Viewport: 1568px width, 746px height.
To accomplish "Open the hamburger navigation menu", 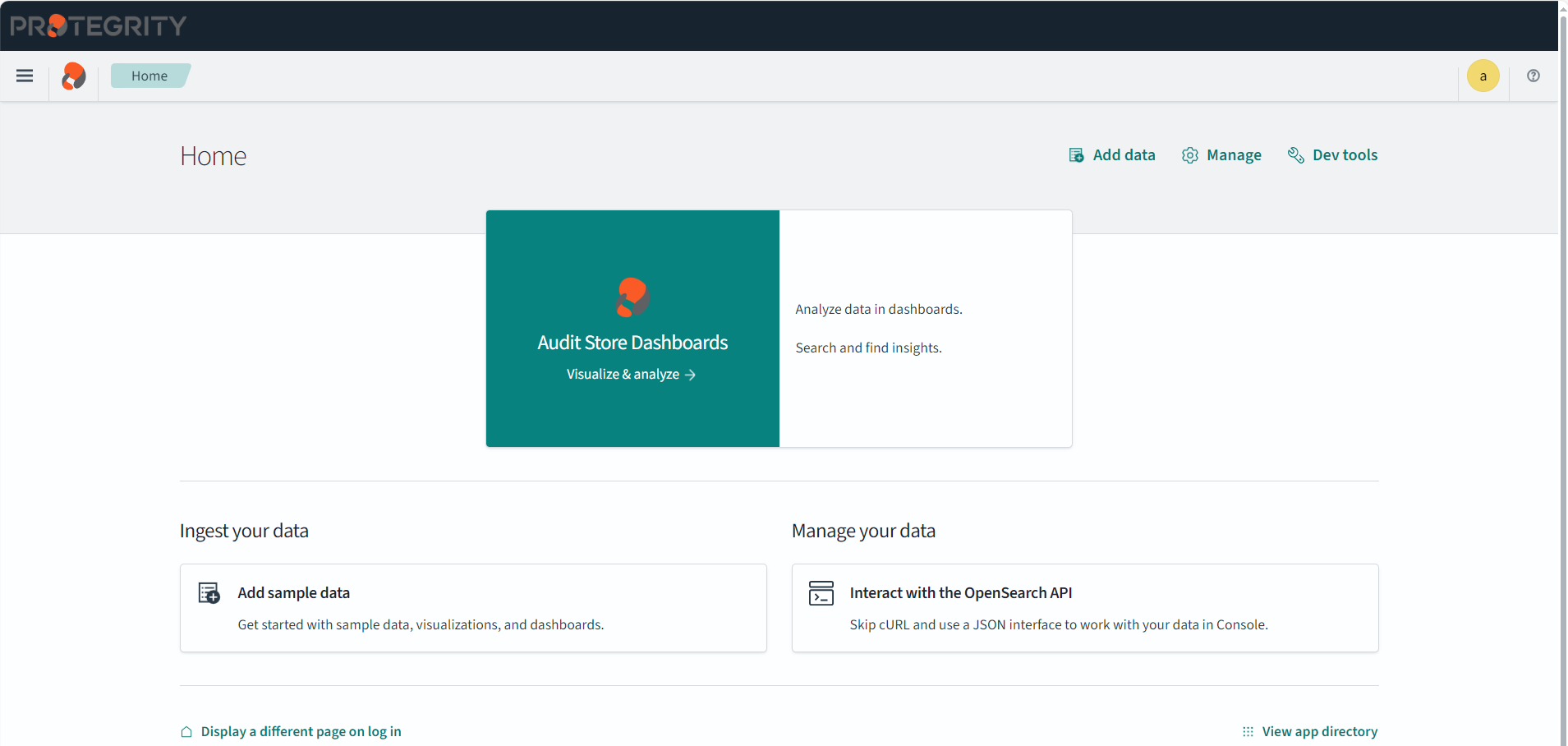I will point(25,76).
